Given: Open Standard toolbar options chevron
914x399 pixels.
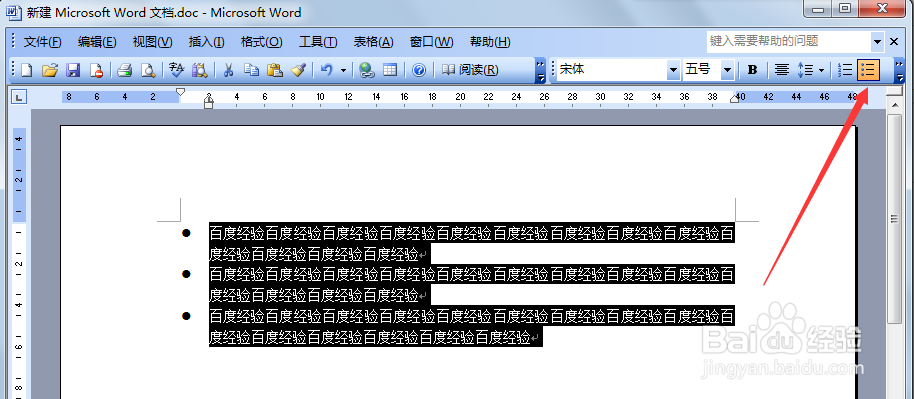Looking at the screenshot, I should click(540, 71).
